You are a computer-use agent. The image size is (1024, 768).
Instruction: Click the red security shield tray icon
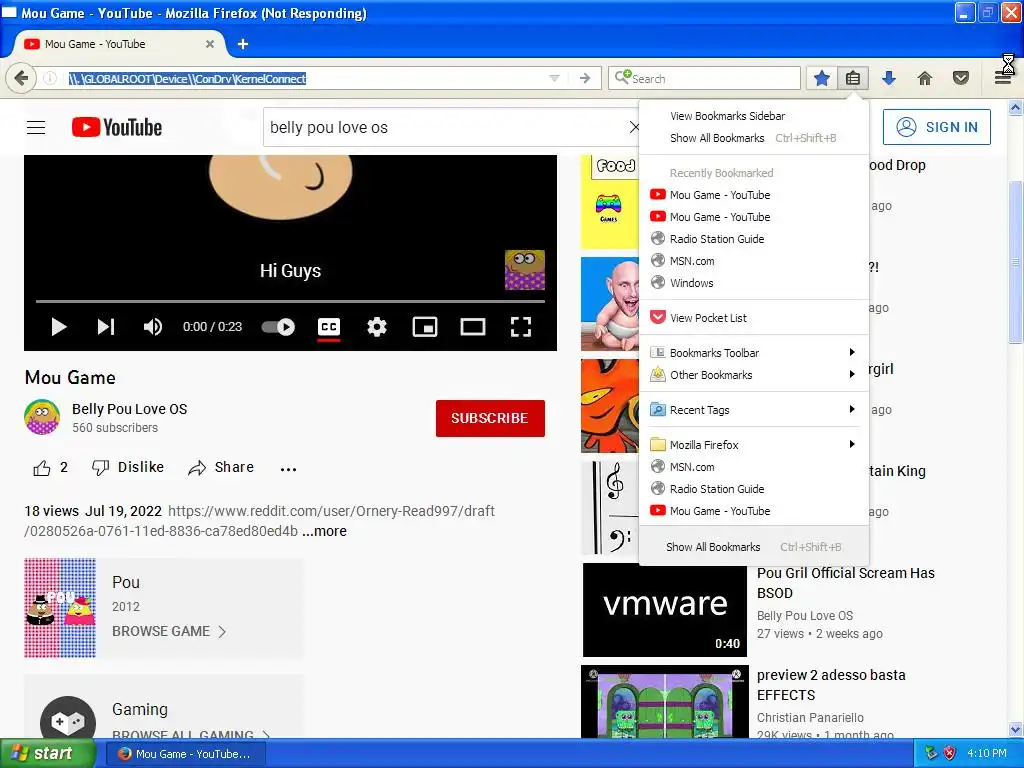pos(950,754)
